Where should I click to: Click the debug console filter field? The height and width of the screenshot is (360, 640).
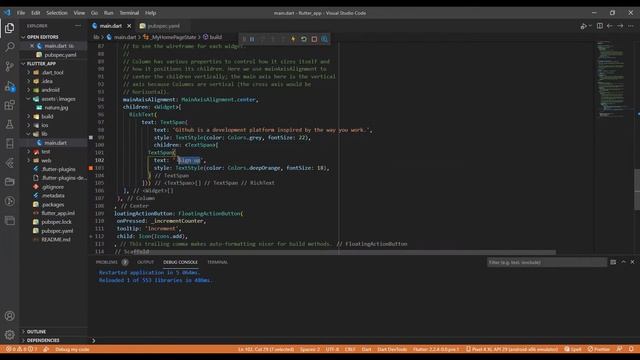tap(547, 262)
